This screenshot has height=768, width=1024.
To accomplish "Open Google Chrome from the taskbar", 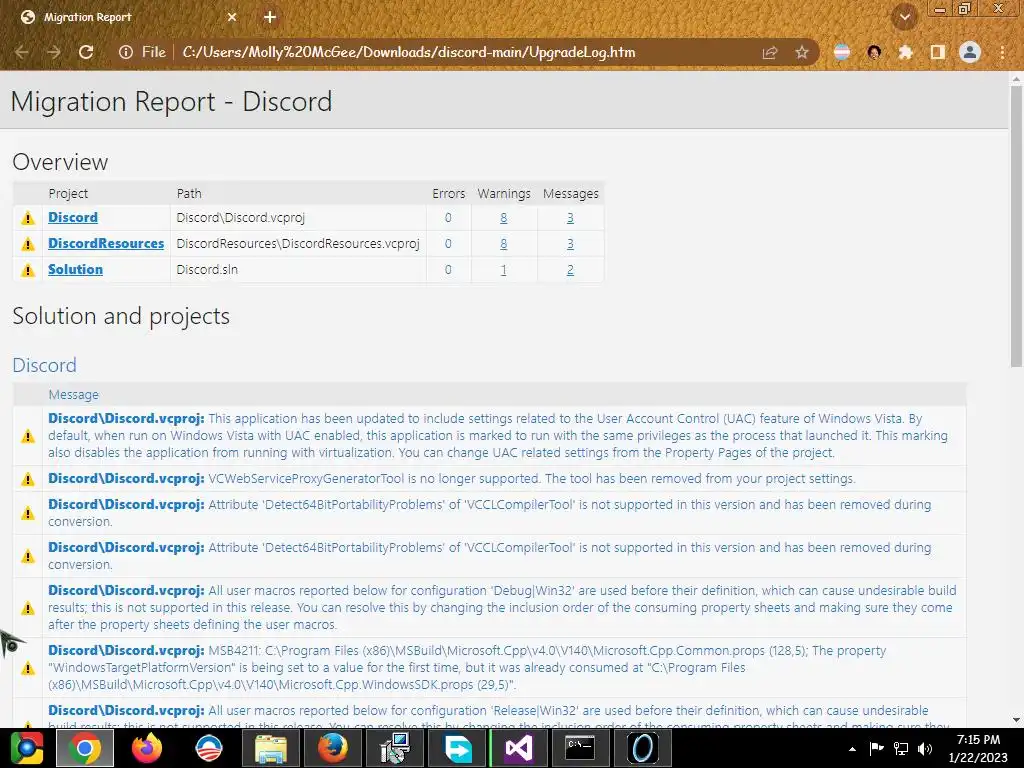I will [x=85, y=748].
